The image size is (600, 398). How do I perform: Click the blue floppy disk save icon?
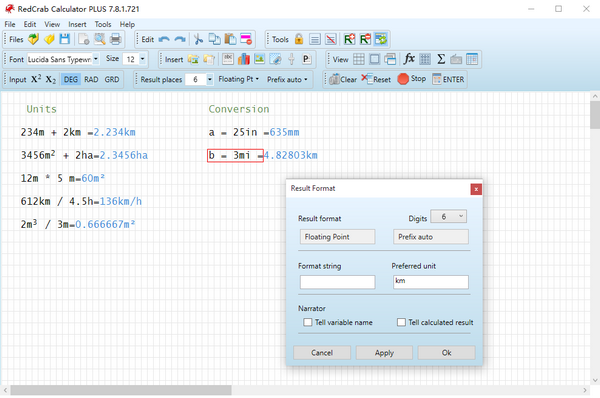(x=65, y=39)
